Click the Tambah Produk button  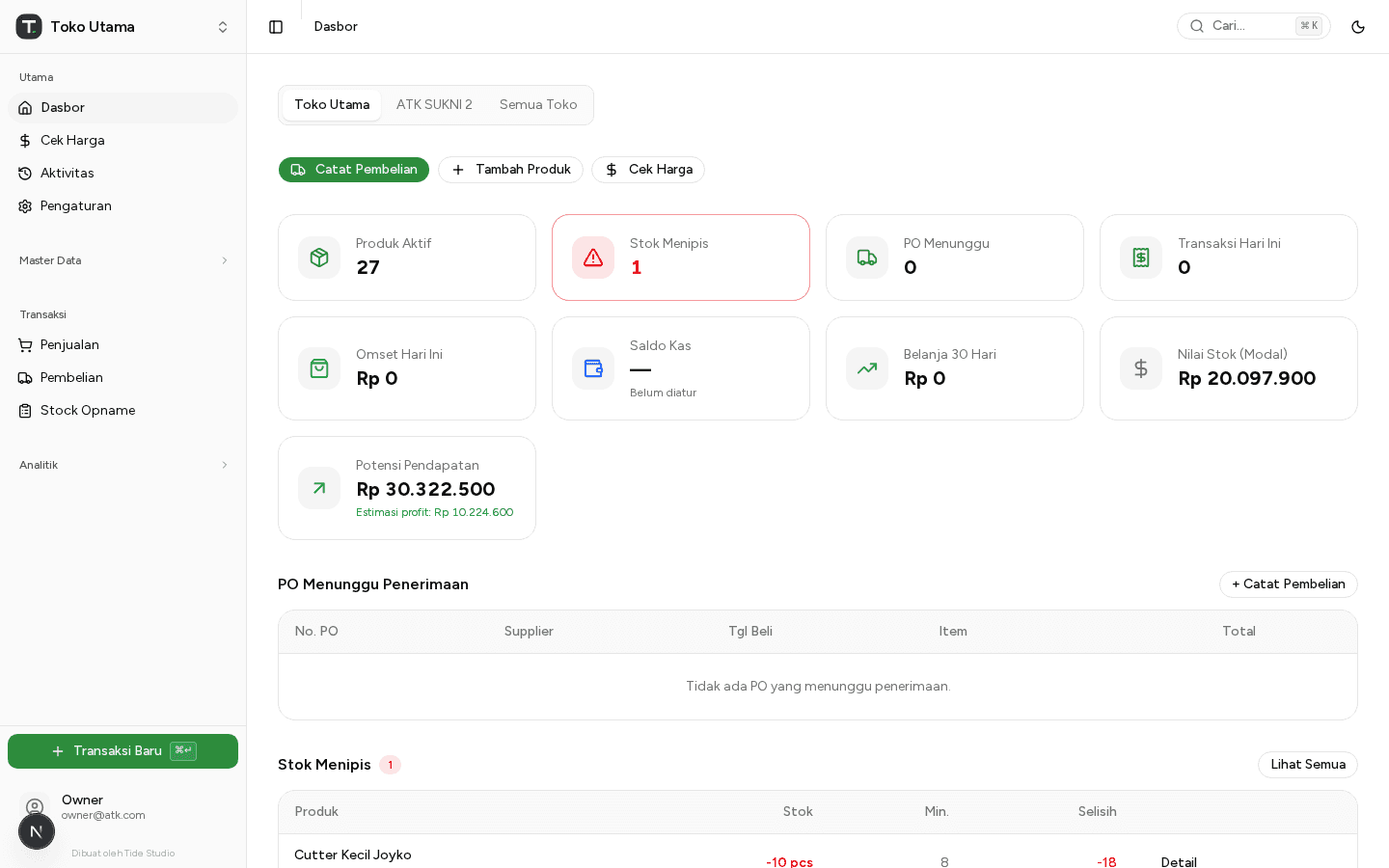pyautogui.click(x=510, y=170)
